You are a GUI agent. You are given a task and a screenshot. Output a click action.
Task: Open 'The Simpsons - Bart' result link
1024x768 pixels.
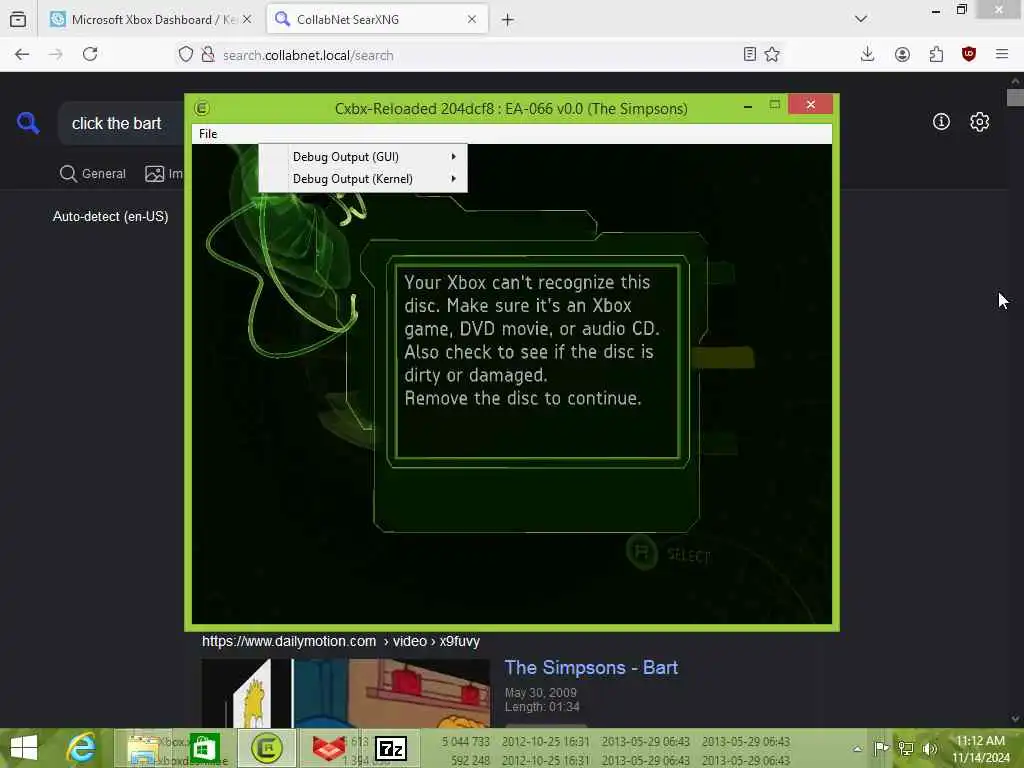coord(591,667)
